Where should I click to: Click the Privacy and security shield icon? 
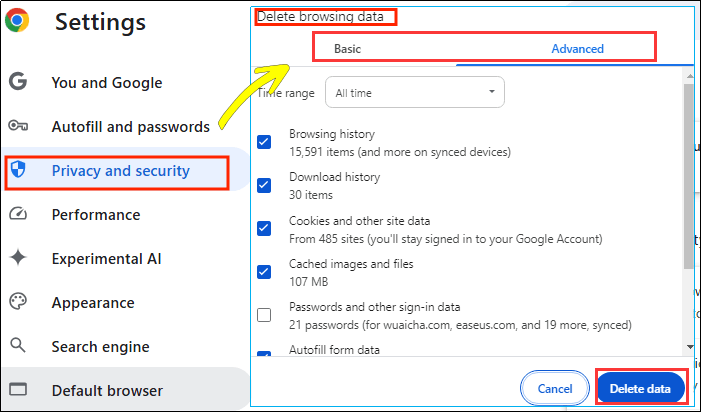pyautogui.click(x=18, y=171)
